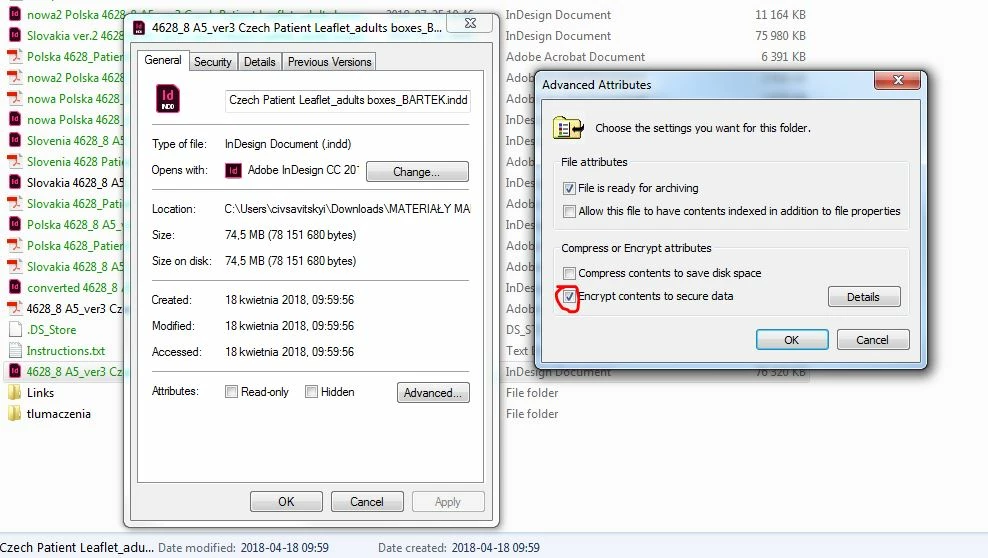Enable the contents indexed checkbox
Viewport: 988px width, 558px height.
click(x=569, y=212)
